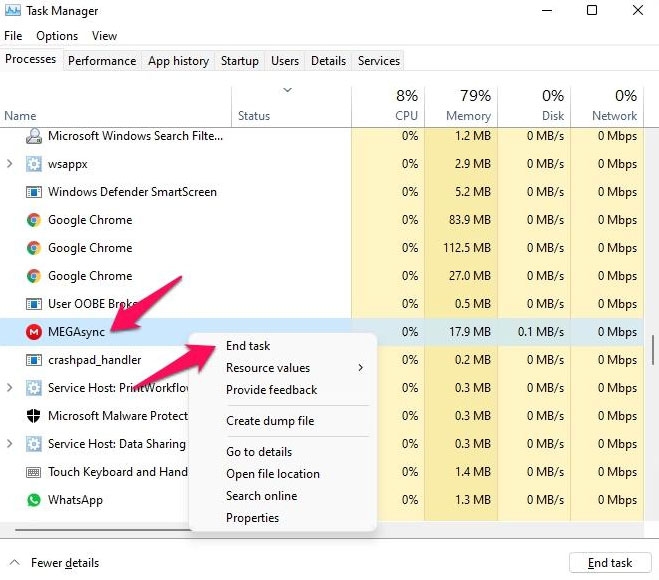Viewport: 659px width, 580px height.
Task: Click the Chrome icon using 83.9 MB
Action: [x=34, y=220]
